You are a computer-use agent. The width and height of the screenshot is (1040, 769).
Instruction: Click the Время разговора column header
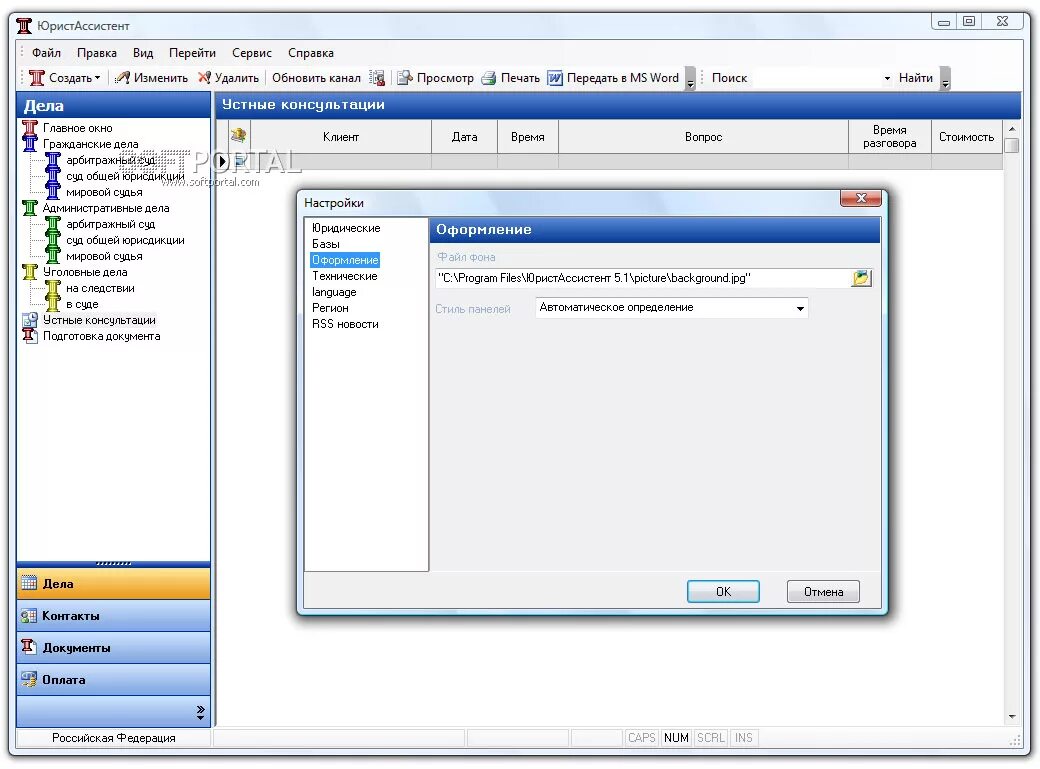point(889,137)
